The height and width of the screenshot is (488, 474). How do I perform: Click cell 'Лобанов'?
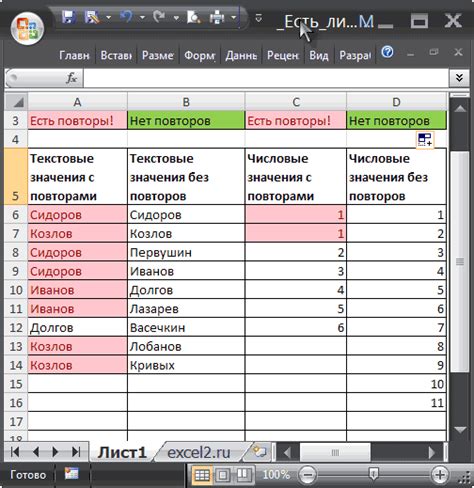[186, 347]
